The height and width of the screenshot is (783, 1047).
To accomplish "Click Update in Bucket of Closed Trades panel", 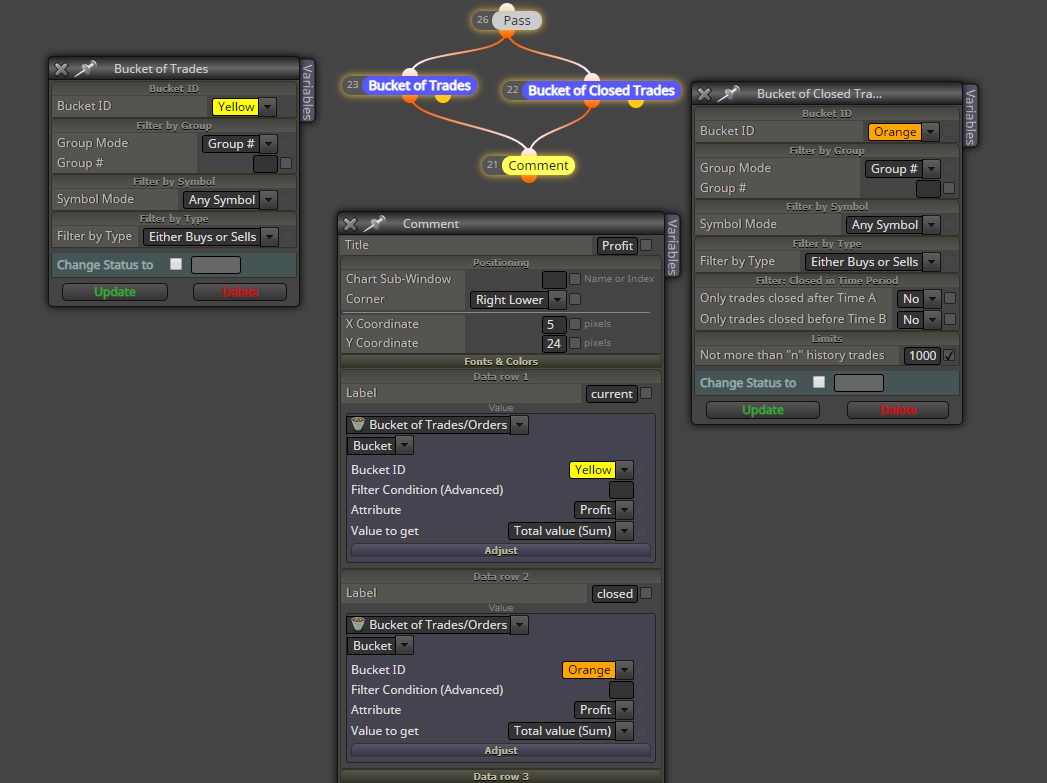I will [763, 410].
